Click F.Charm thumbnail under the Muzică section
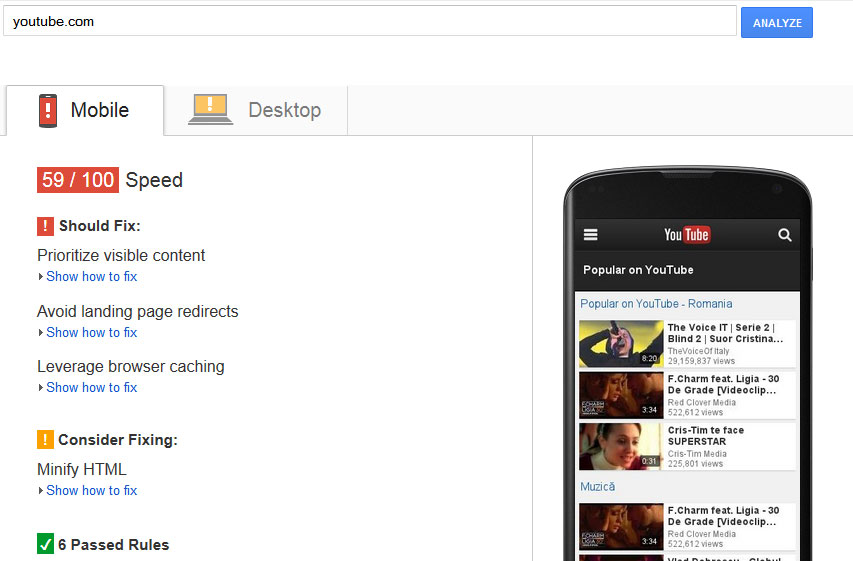 pos(621,527)
